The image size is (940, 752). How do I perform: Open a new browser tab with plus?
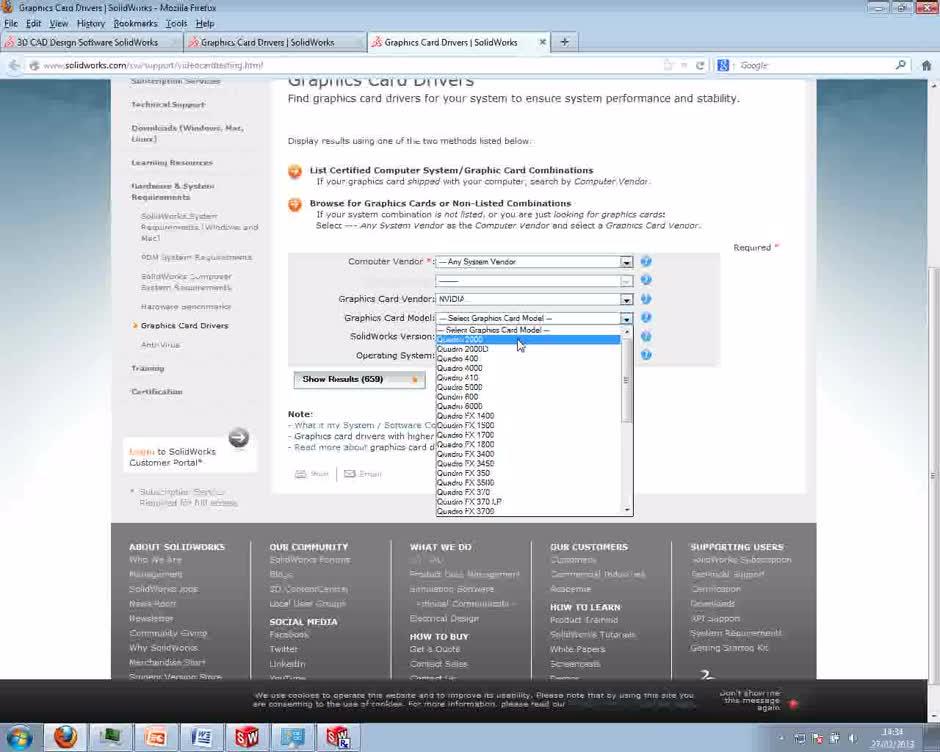564,42
